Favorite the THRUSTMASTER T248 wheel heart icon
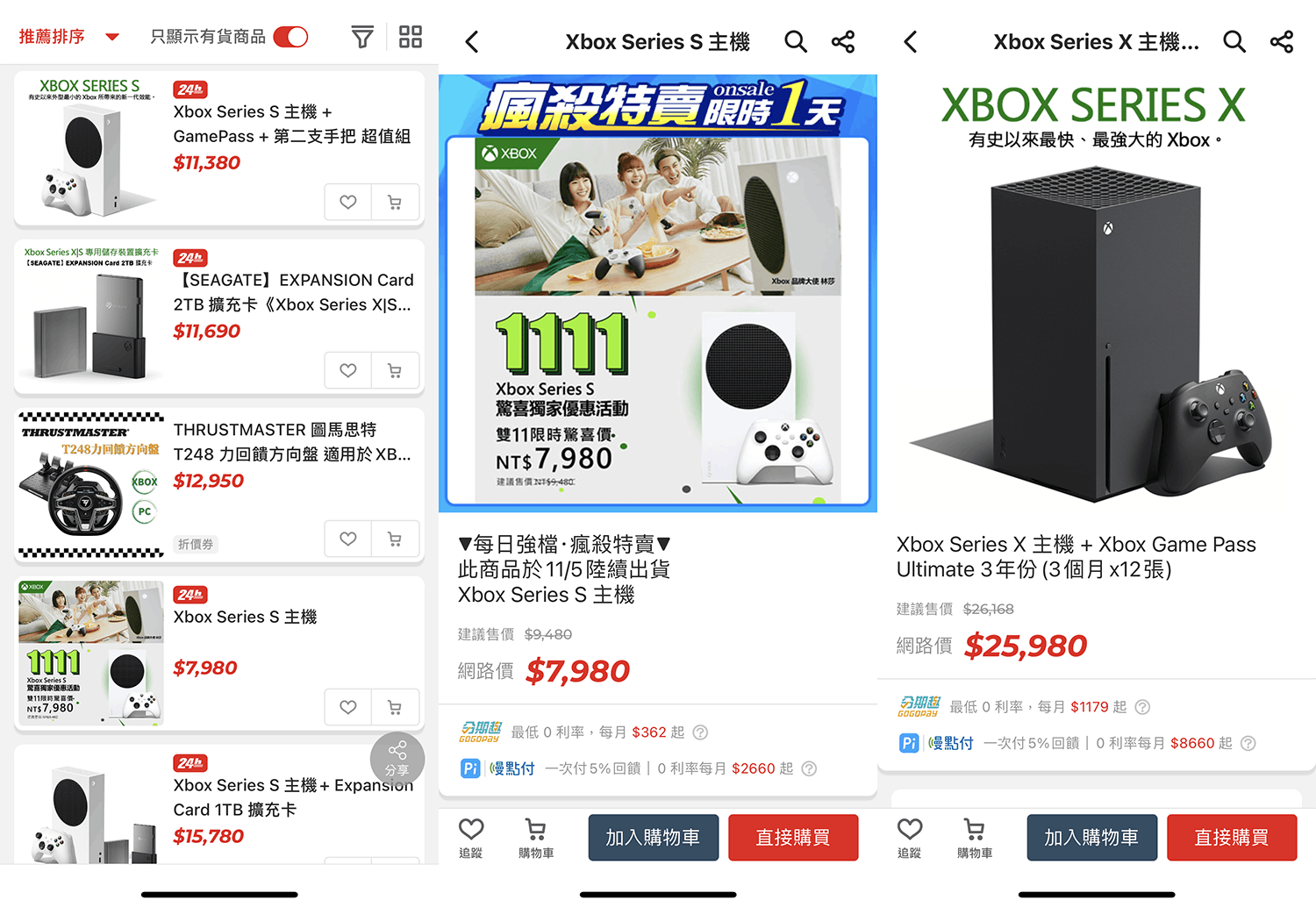The image size is (1316, 907). click(x=348, y=539)
